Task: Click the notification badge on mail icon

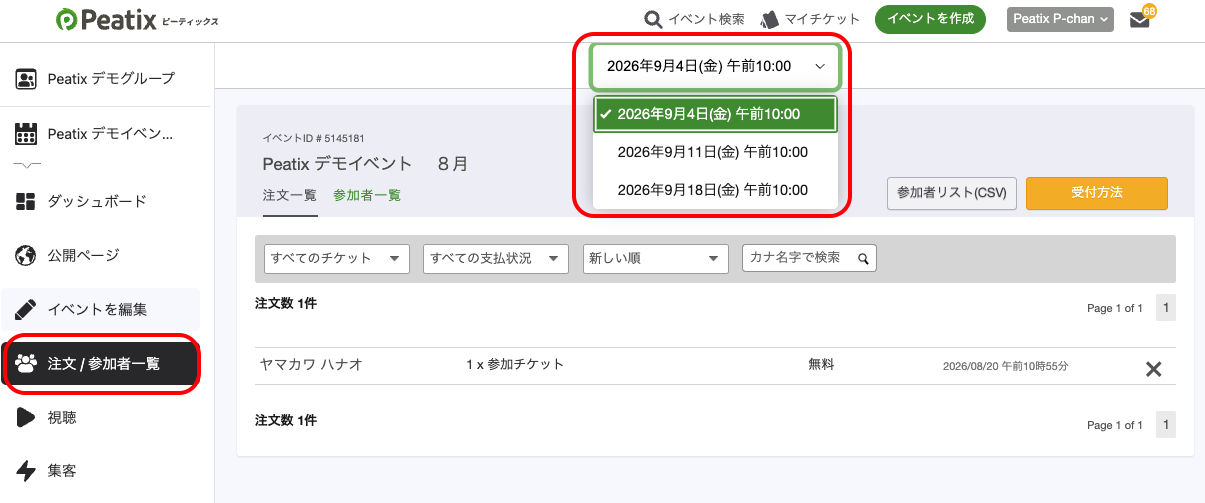Action: tap(1150, 11)
